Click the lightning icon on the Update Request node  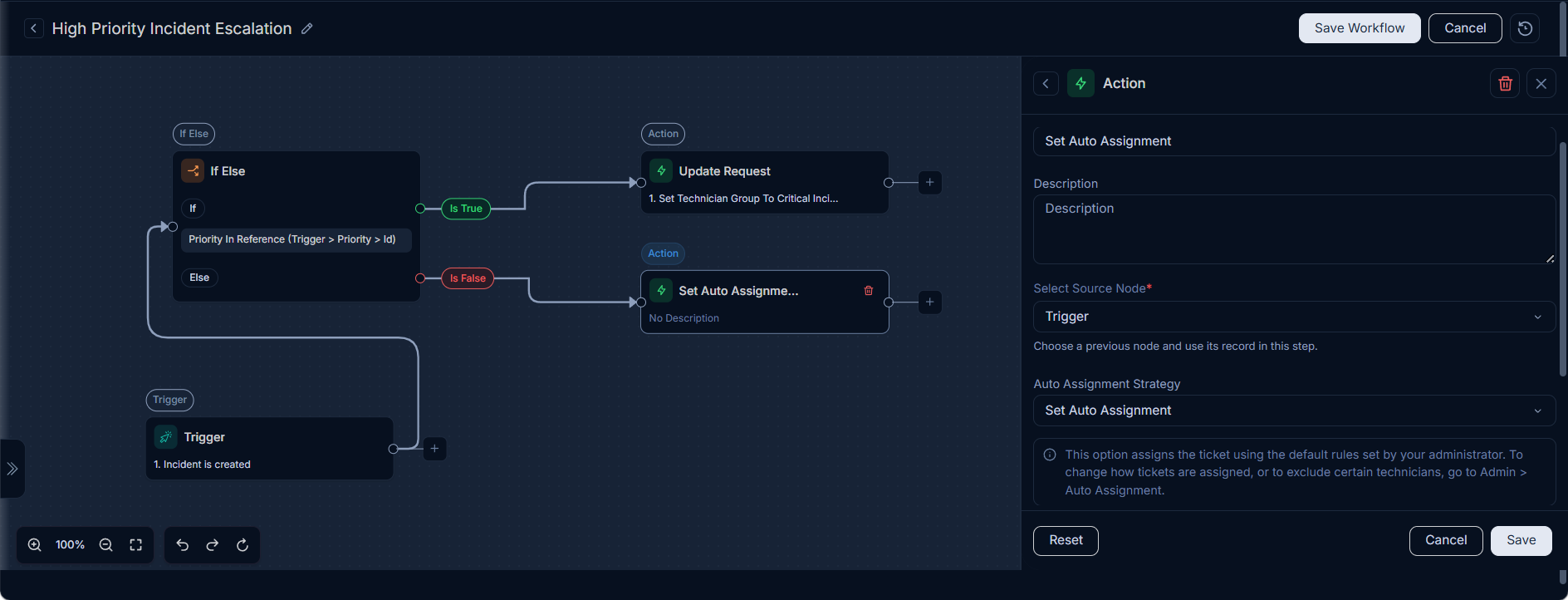click(x=661, y=170)
